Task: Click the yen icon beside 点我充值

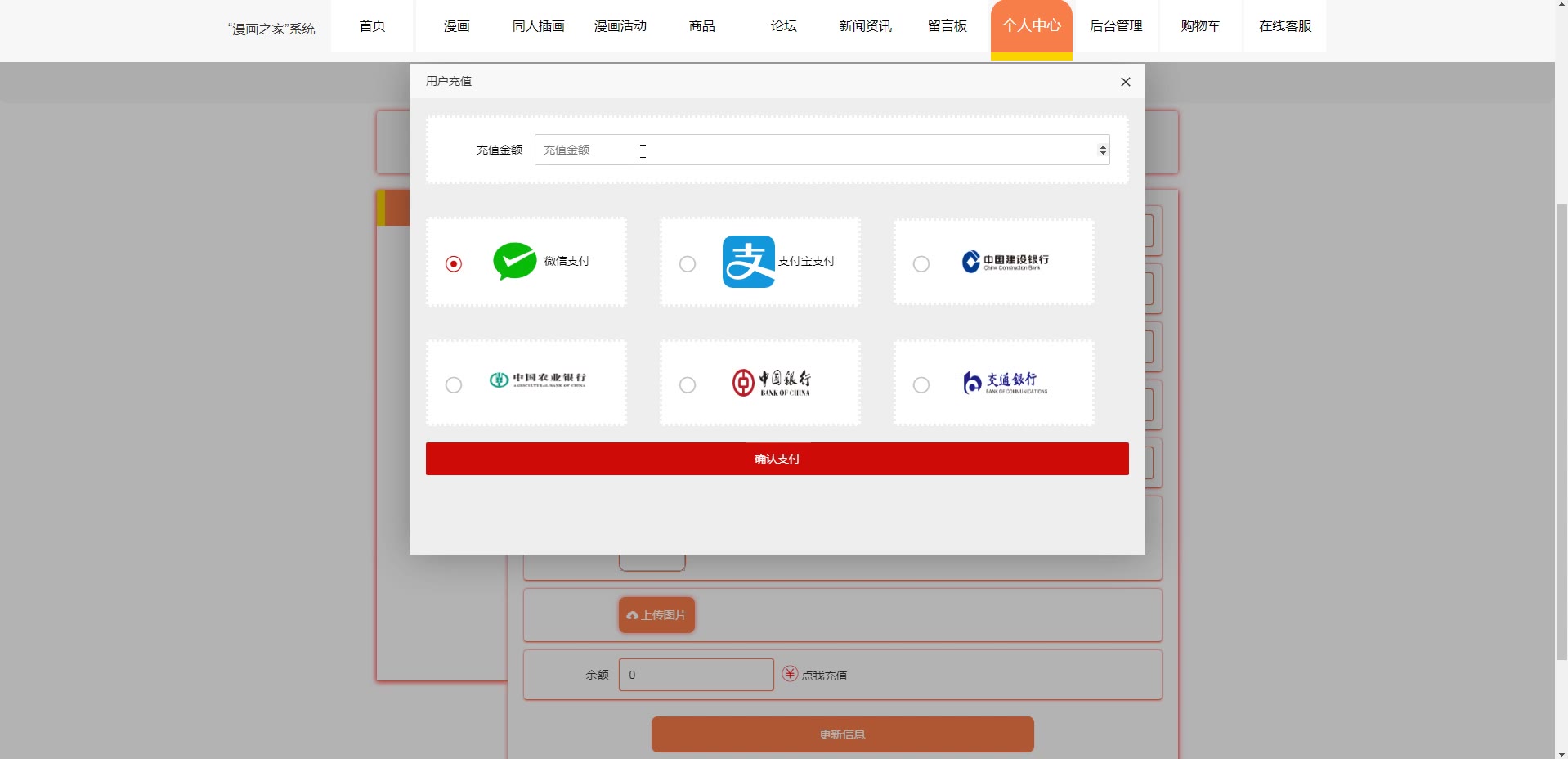Action: [790, 674]
